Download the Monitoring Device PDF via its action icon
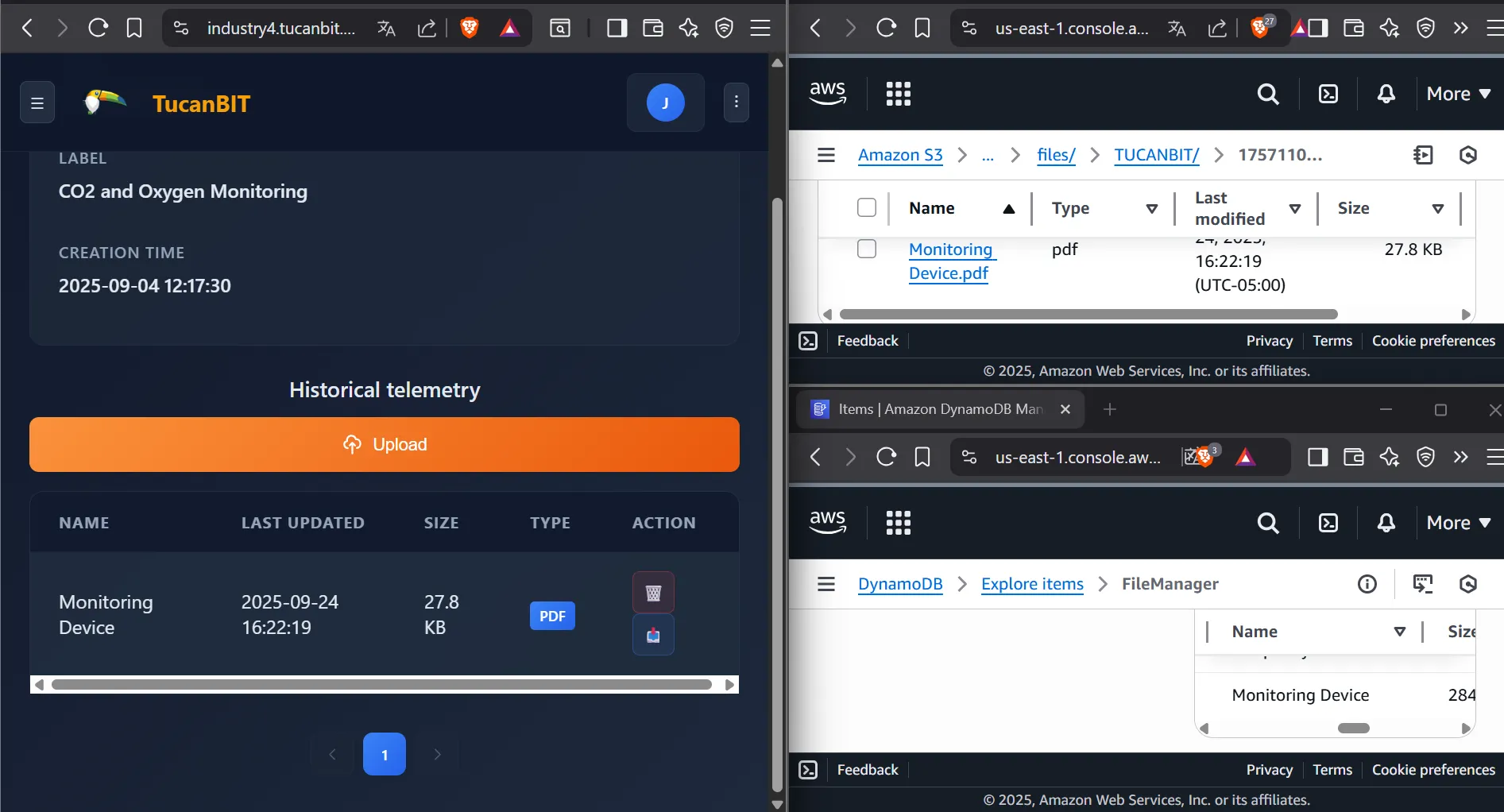 pyautogui.click(x=653, y=635)
